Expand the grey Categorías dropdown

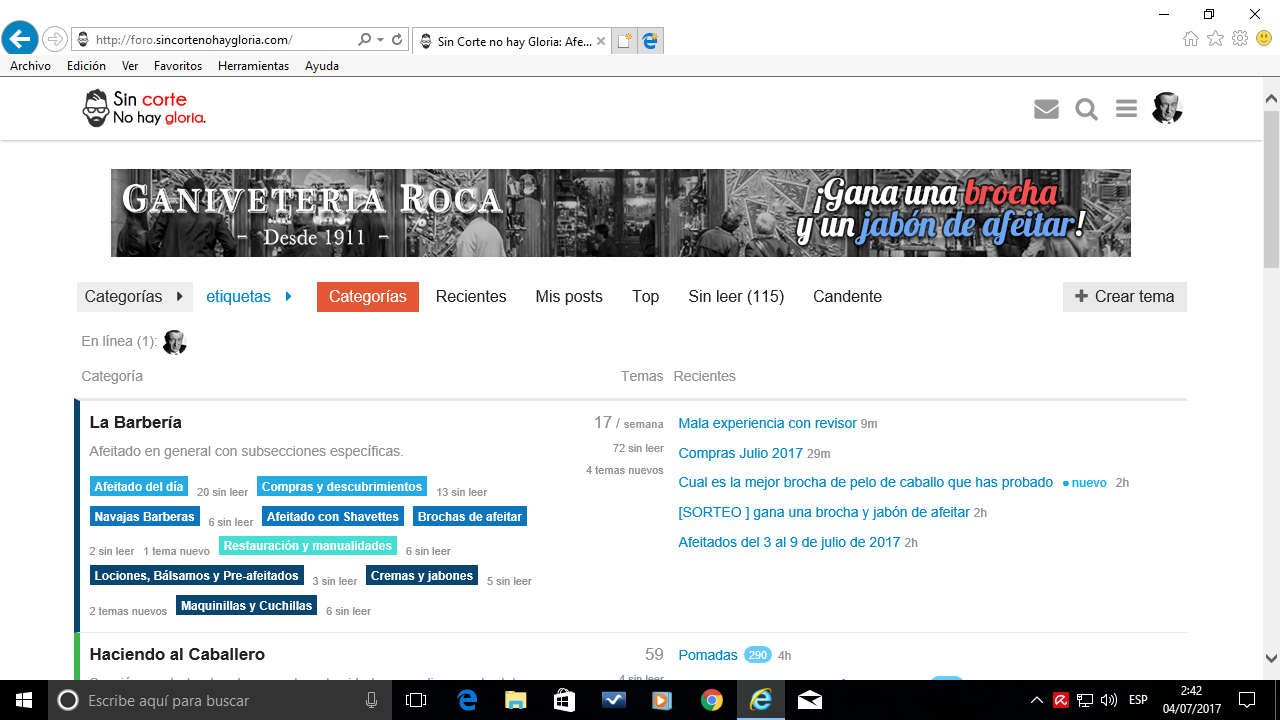(135, 297)
